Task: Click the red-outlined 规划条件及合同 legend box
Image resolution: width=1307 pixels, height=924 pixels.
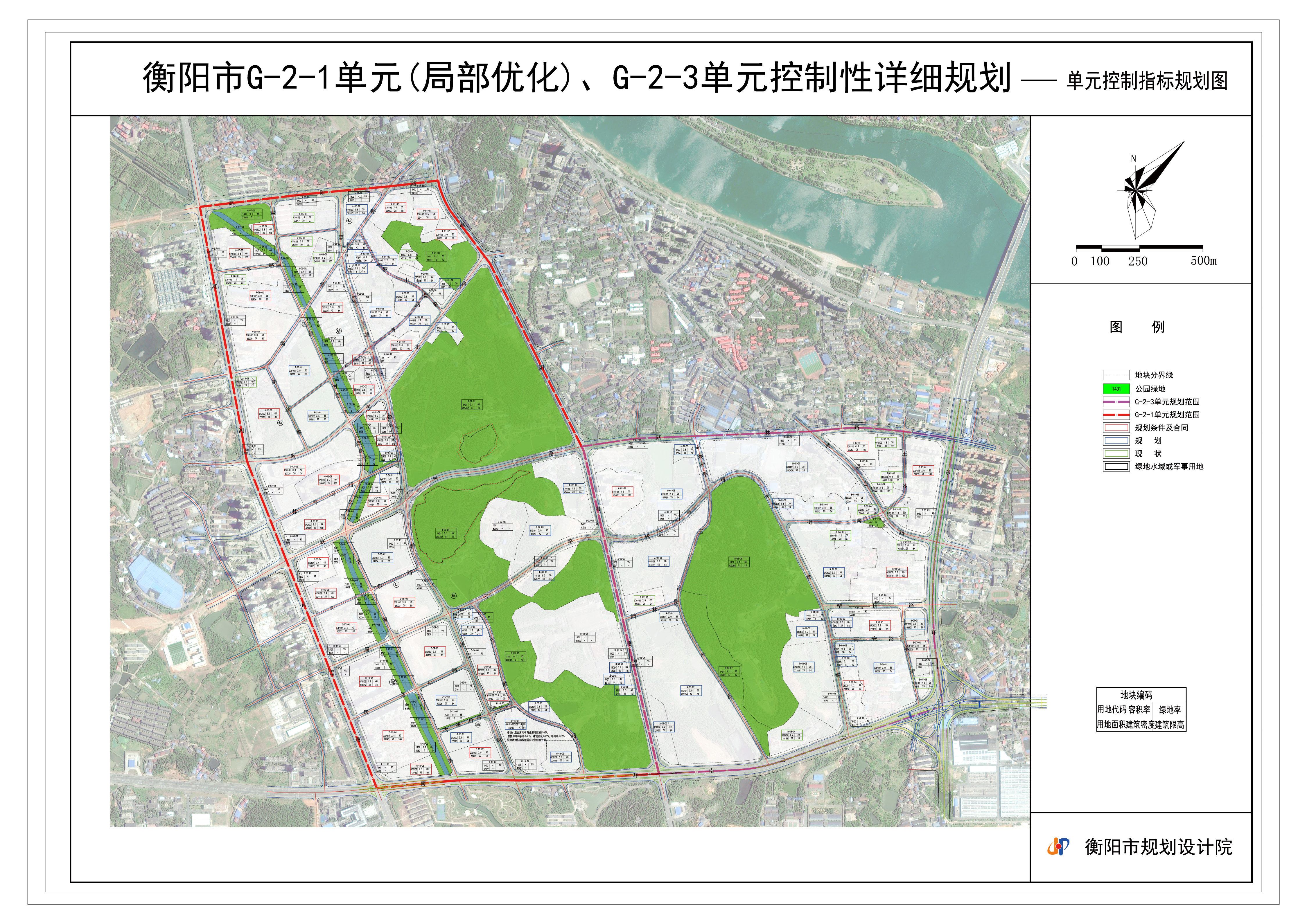Action: click(1116, 428)
